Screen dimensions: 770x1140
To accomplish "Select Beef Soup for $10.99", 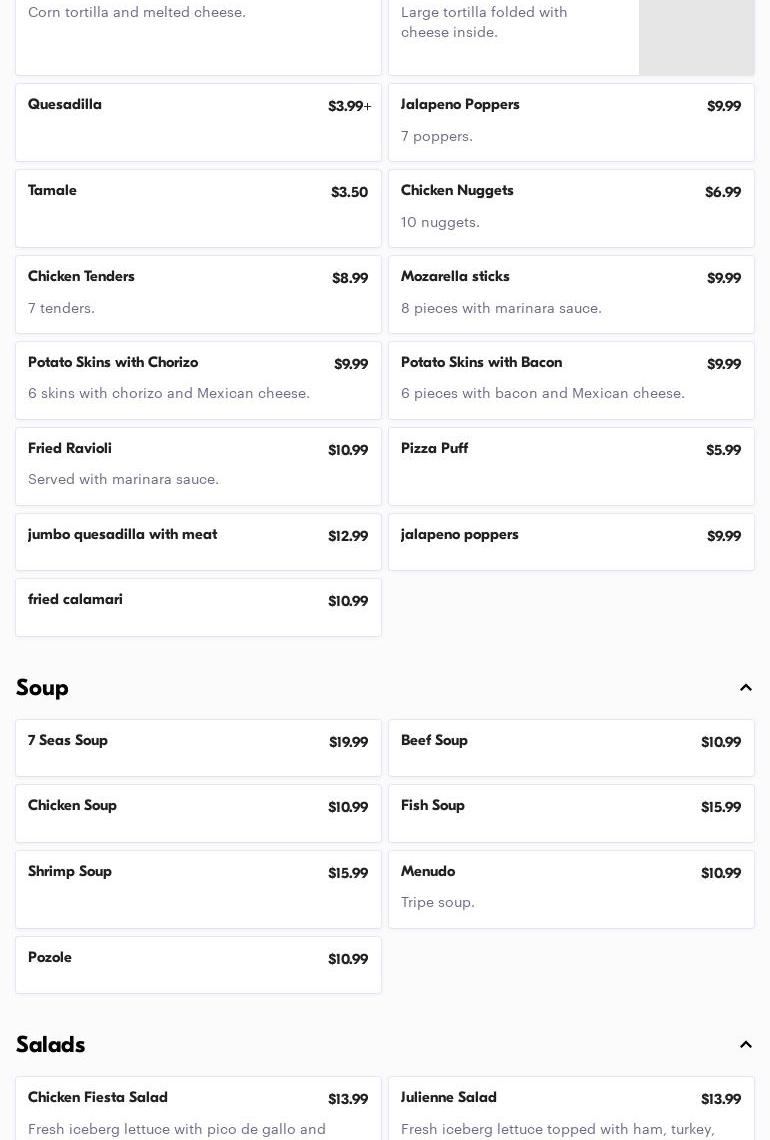I will tap(571, 748).
